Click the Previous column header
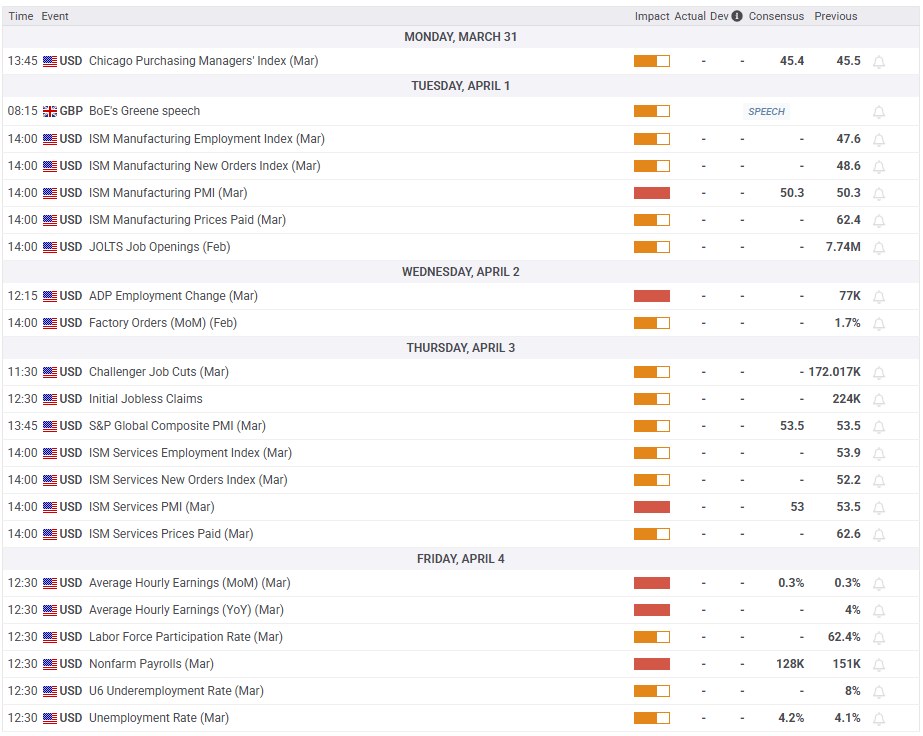Screen dimensions: 923x736 pyautogui.click(x=835, y=16)
